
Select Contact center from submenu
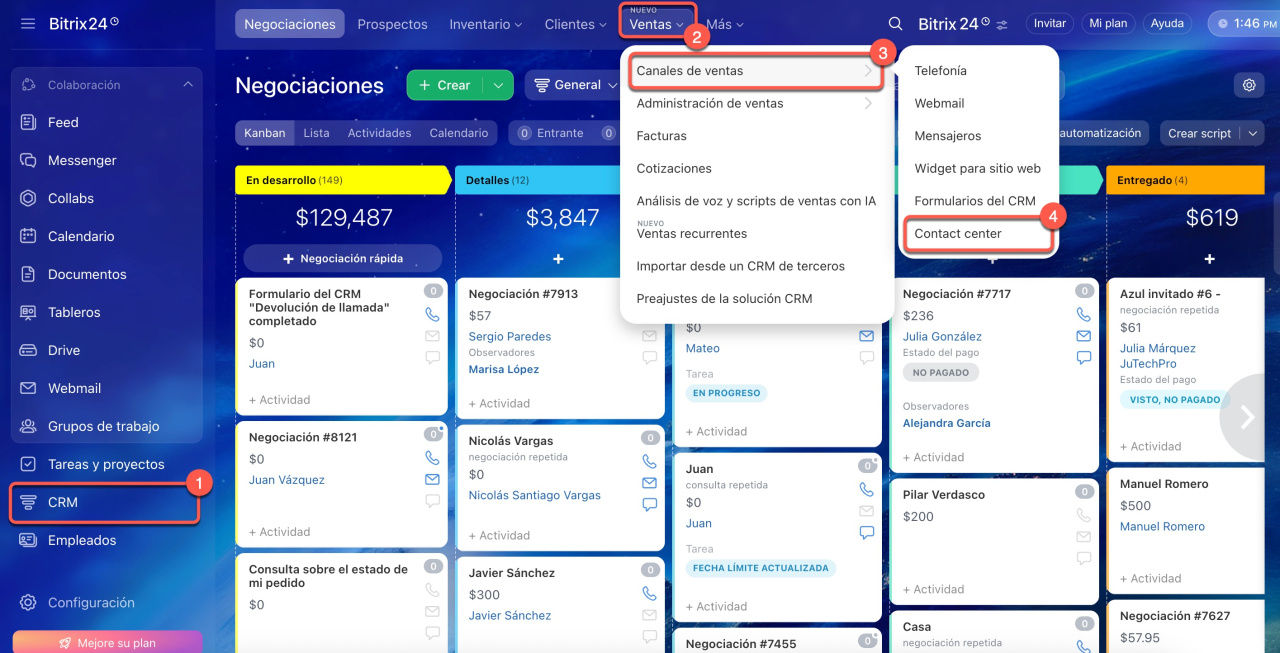tap(957, 233)
